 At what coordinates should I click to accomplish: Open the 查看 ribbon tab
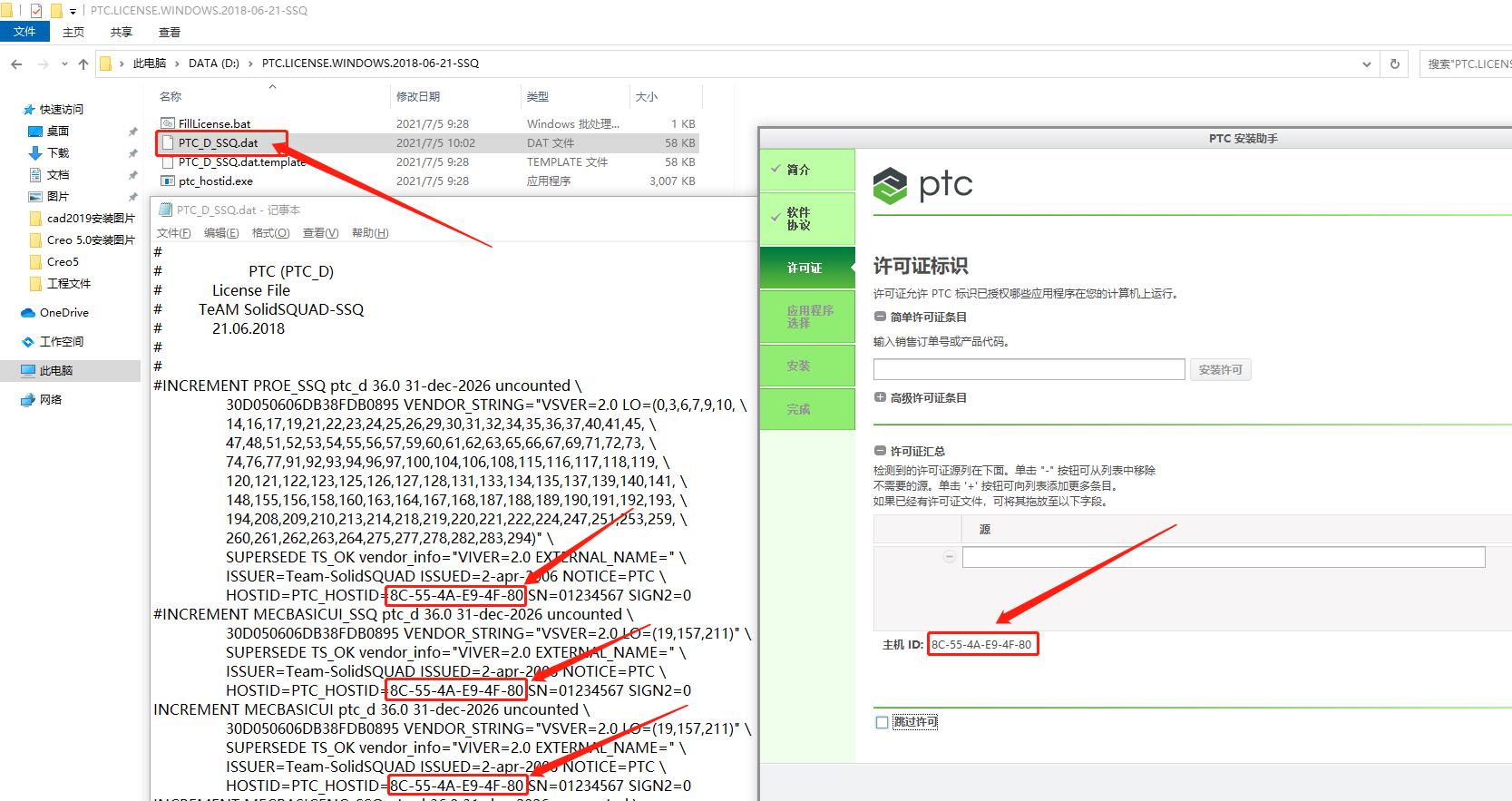pos(170,32)
